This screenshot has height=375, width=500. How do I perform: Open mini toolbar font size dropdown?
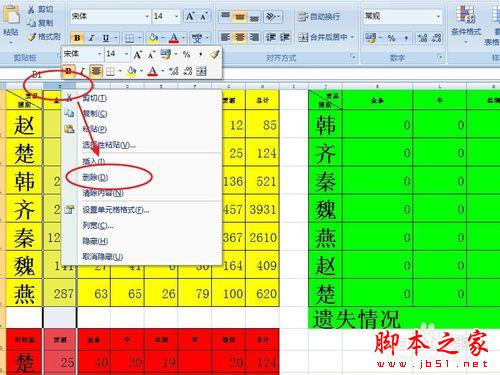tap(126, 54)
